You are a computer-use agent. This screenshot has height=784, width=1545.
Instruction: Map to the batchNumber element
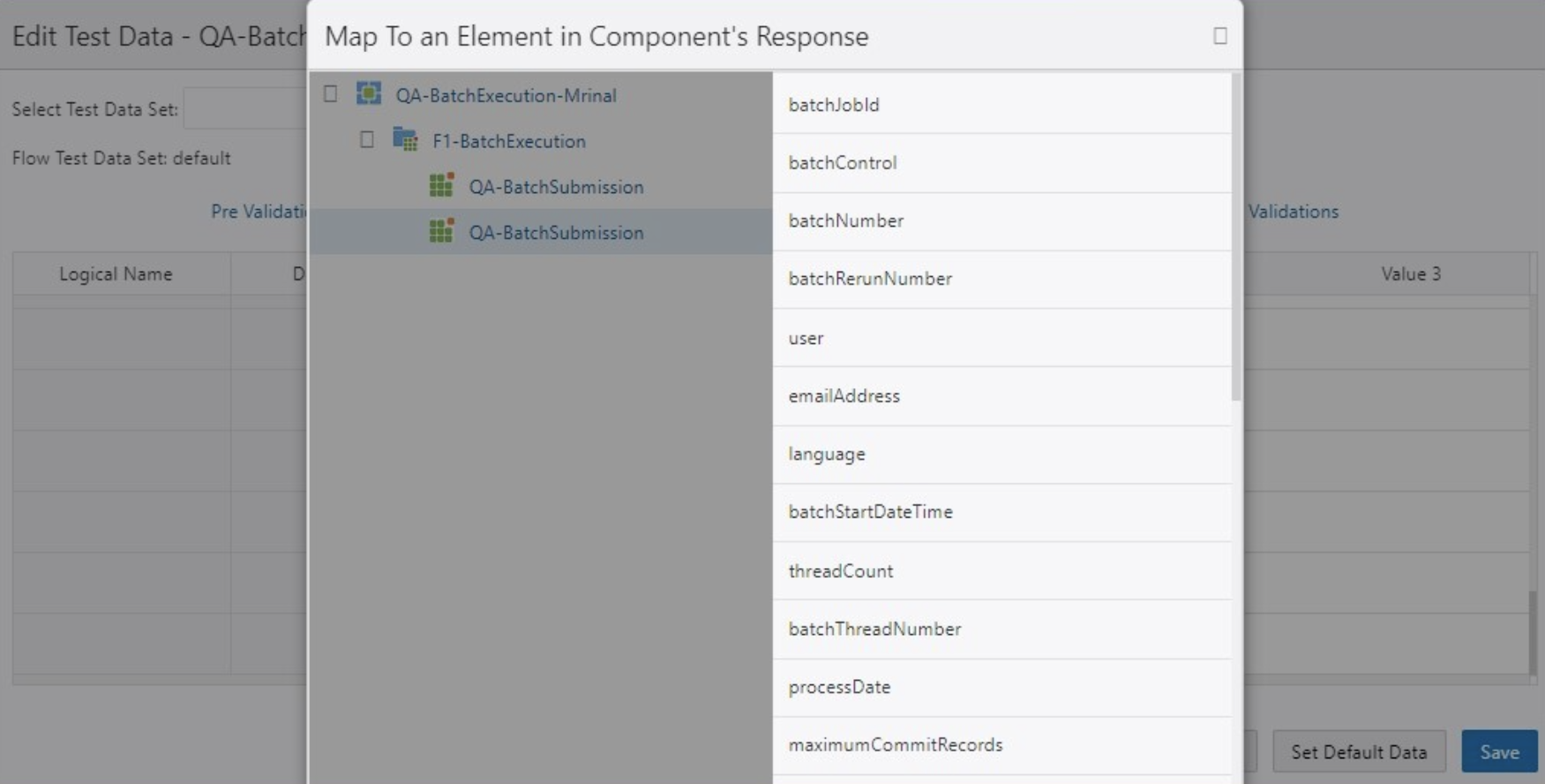[x=846, y=220]
